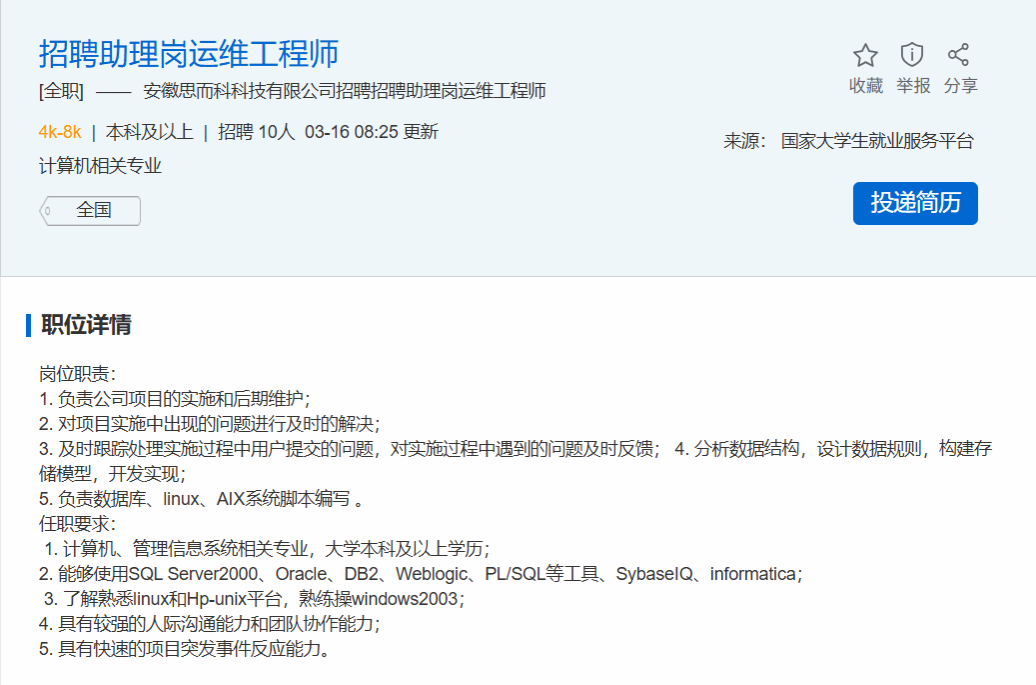
Task: Click the 招聘 10人 headcount text
Action: (257, 132)
